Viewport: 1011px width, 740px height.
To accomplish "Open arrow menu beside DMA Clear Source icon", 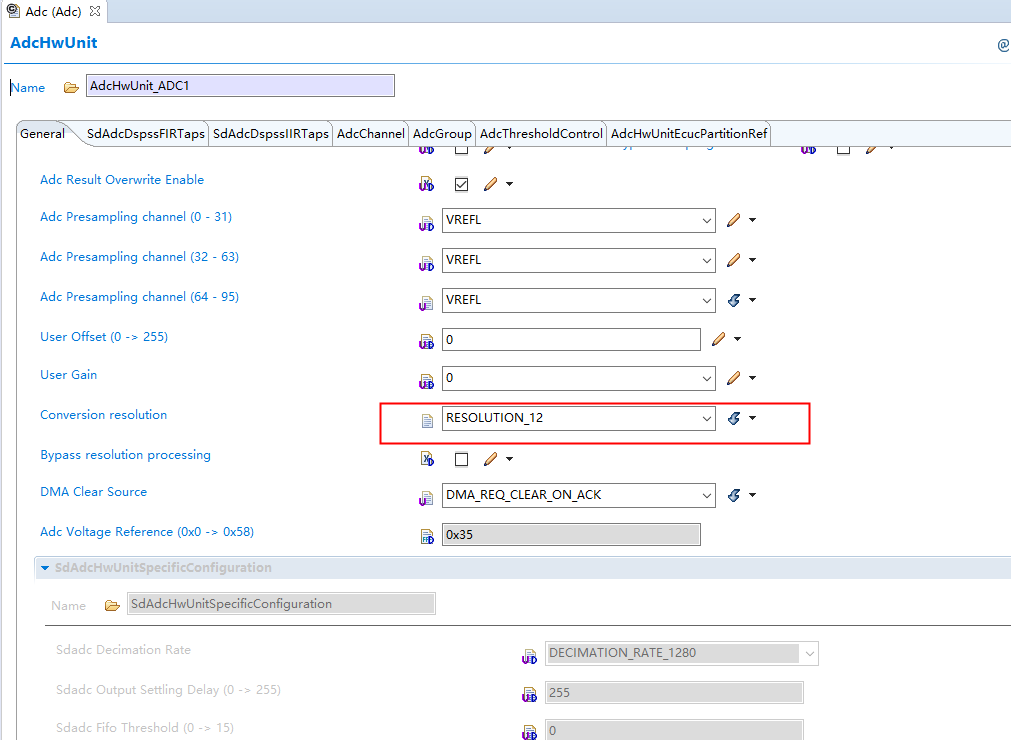I will tap(752, 495).
